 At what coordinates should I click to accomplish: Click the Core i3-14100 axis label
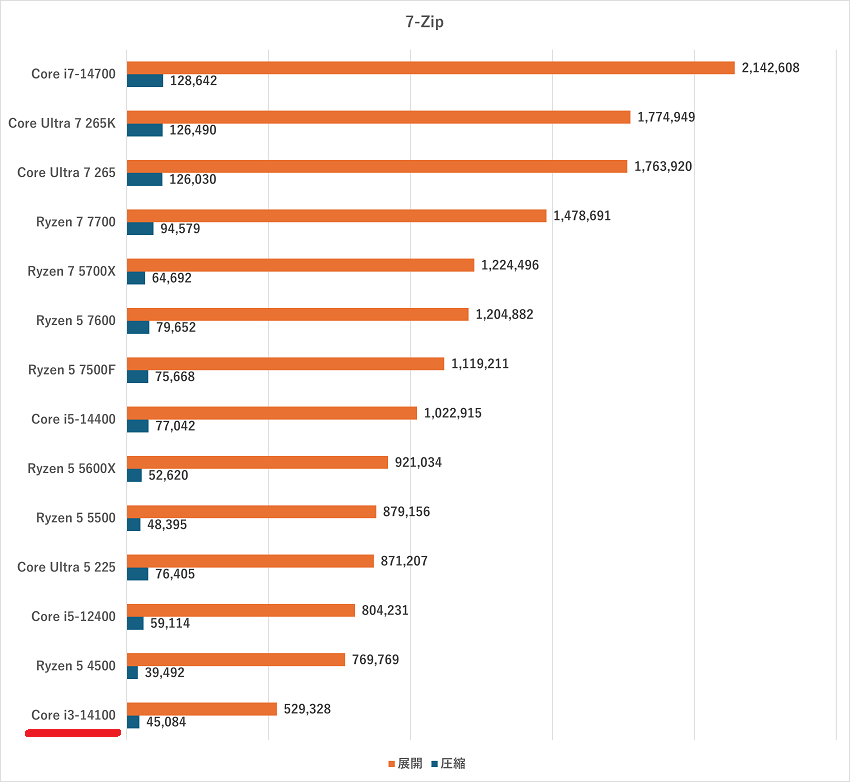pyautogui.click(x=73, y=715)
